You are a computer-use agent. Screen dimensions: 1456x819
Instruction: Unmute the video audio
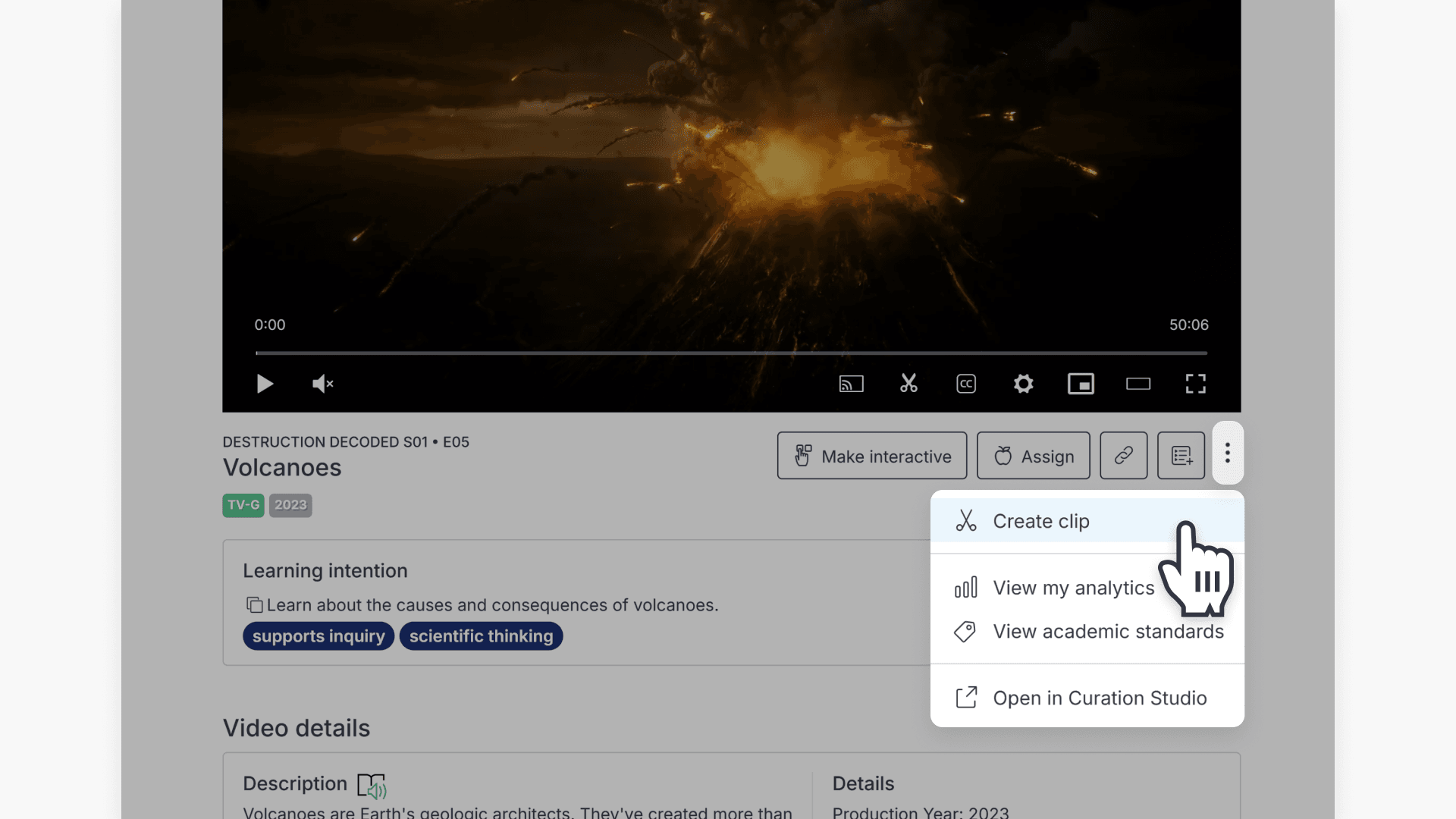(323, 384)
